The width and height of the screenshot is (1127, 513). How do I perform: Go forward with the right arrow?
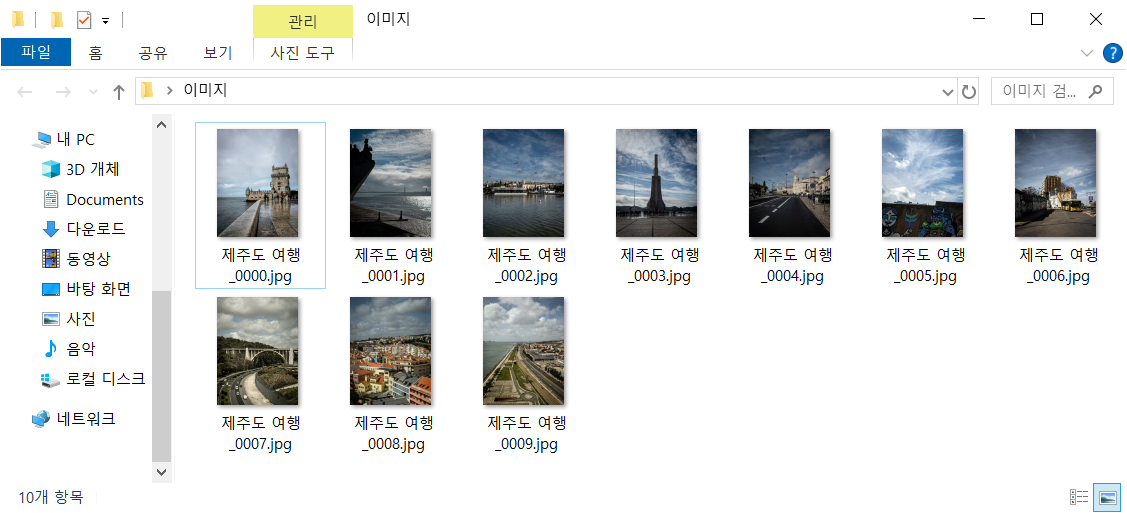(x=63, y=91)
